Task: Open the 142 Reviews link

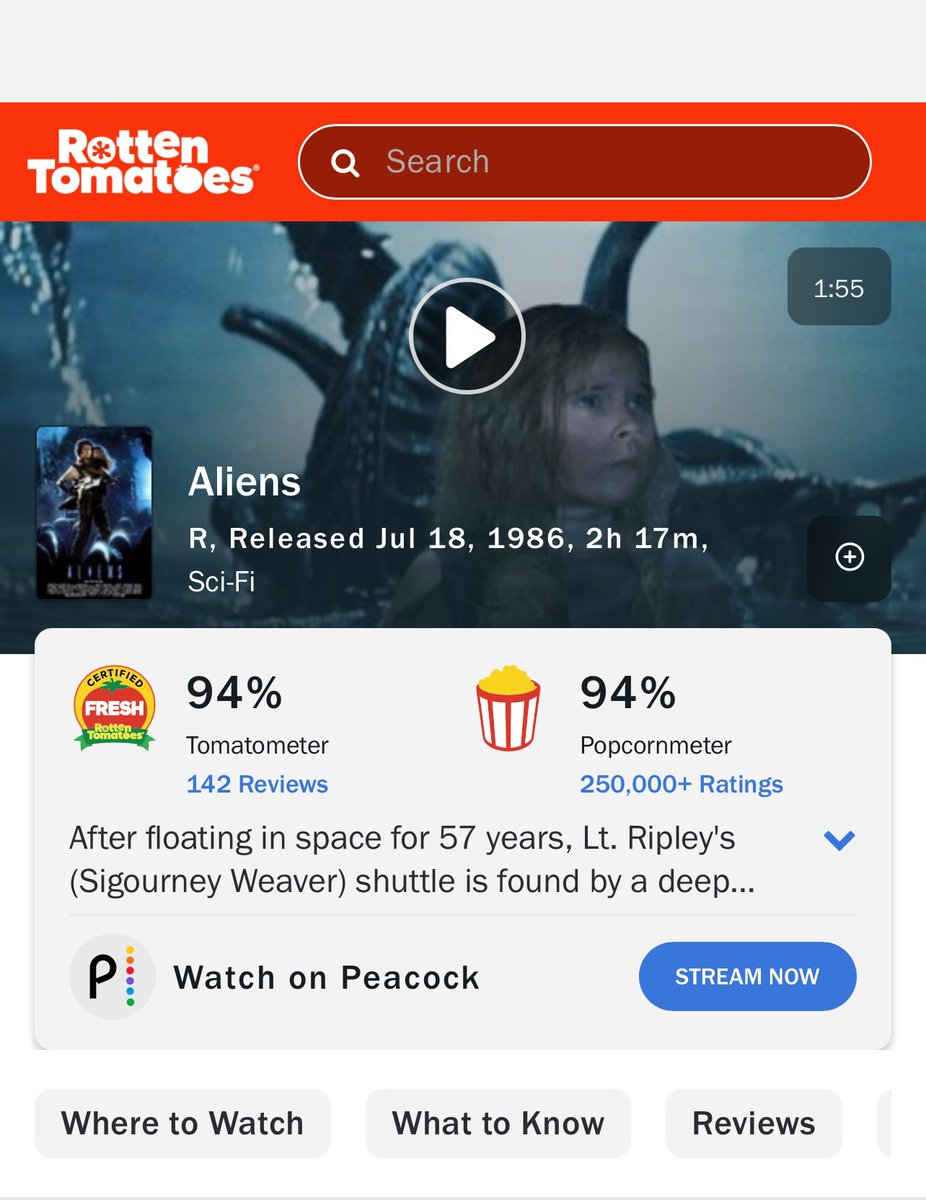Action: coord(257,785)
